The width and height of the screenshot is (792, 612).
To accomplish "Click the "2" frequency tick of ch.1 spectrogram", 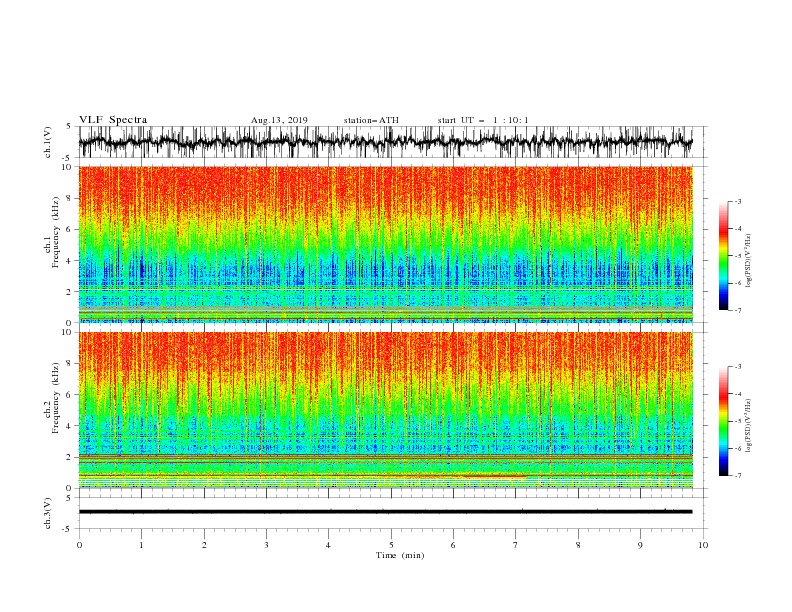I will [x=69, y=292].
